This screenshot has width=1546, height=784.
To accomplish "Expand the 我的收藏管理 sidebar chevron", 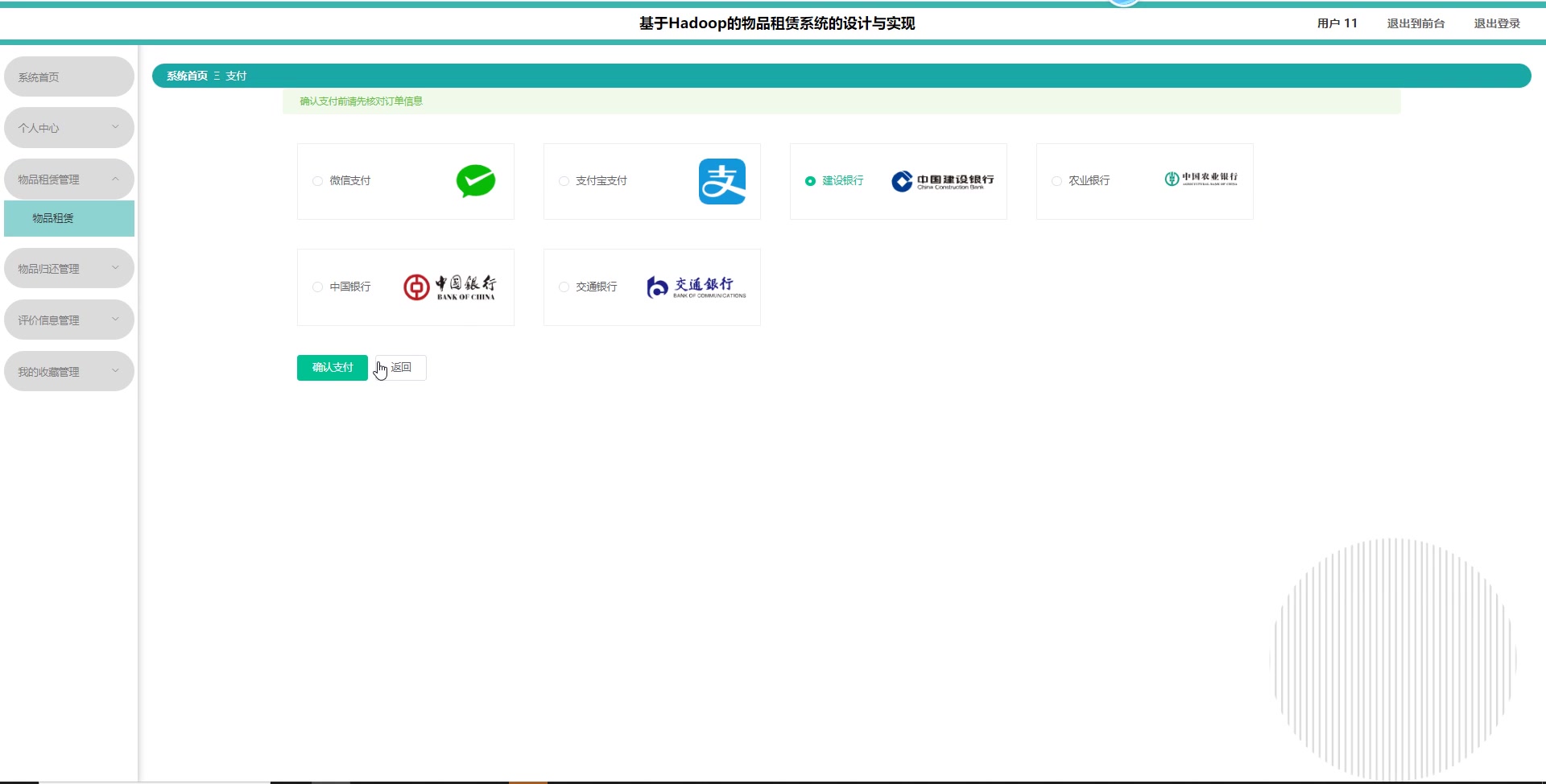I will (x=115, y=371).
